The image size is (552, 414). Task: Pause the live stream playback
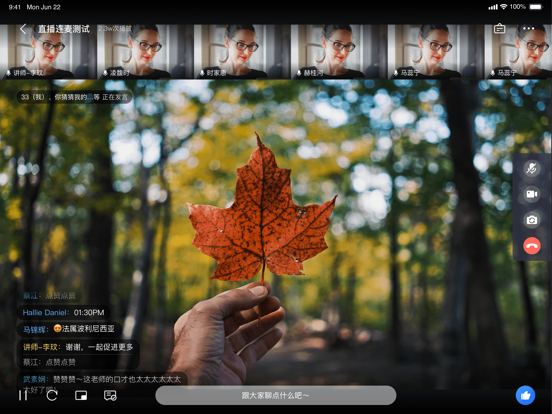point(23,395)
